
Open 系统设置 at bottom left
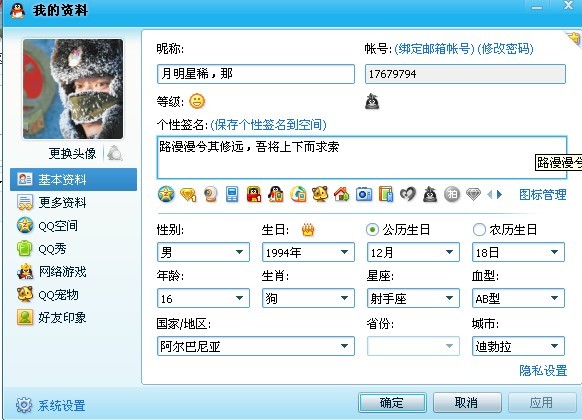(x=51, y=405)
